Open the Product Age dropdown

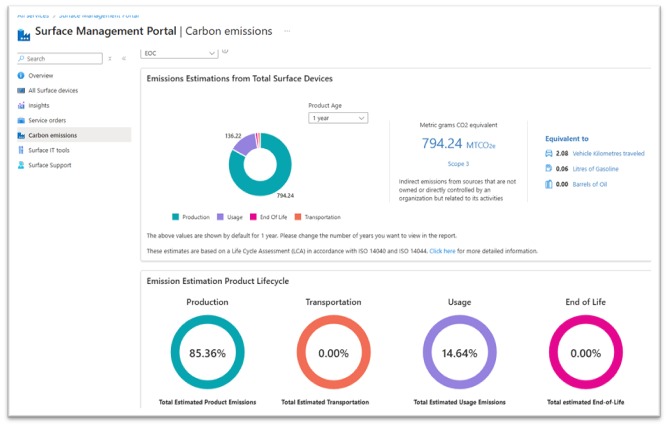click(x=338, y=118)
